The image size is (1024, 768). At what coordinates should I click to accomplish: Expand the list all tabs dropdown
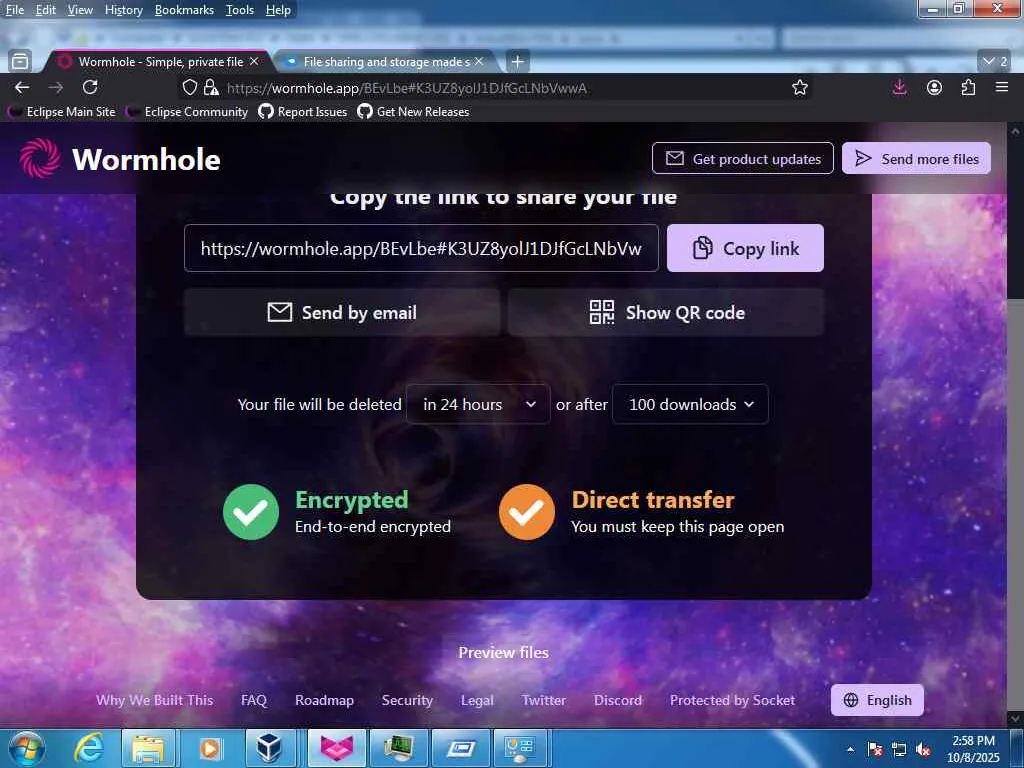coord(994,61)
